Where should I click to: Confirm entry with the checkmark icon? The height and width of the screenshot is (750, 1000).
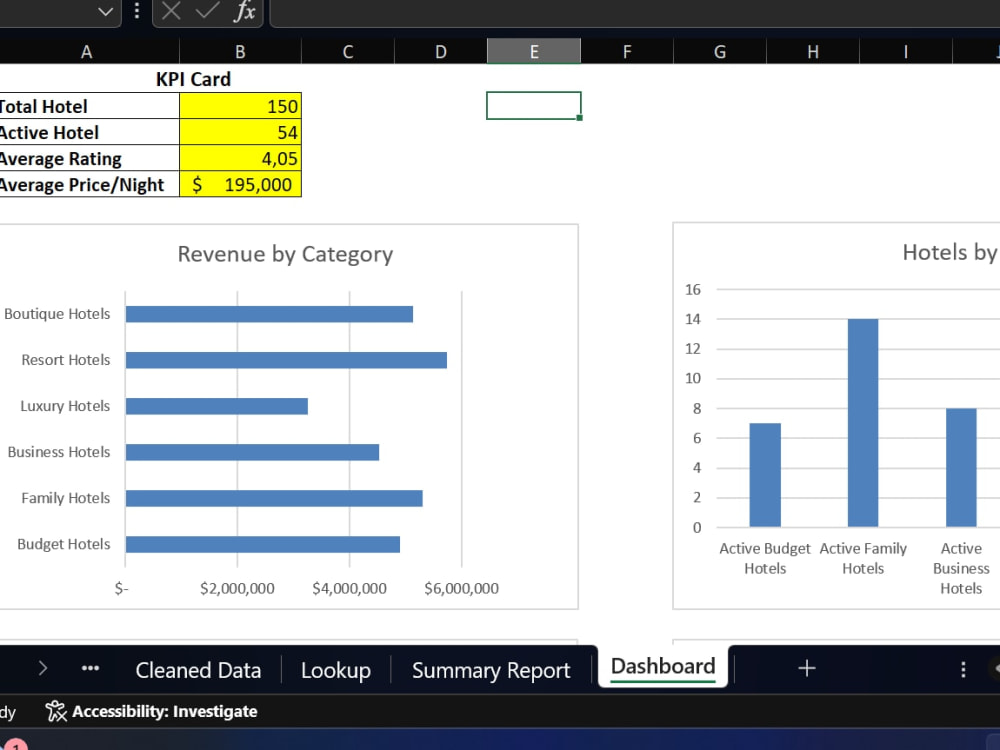click(x=207, y=11)
